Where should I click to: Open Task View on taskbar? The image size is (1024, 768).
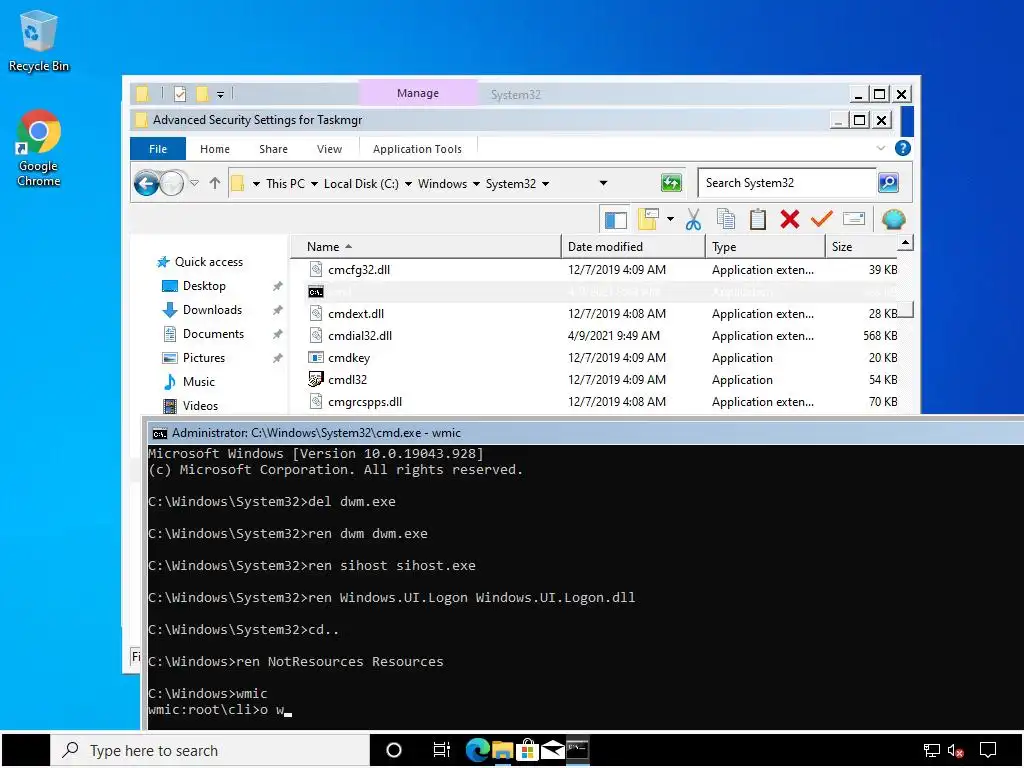click(442, 750)
